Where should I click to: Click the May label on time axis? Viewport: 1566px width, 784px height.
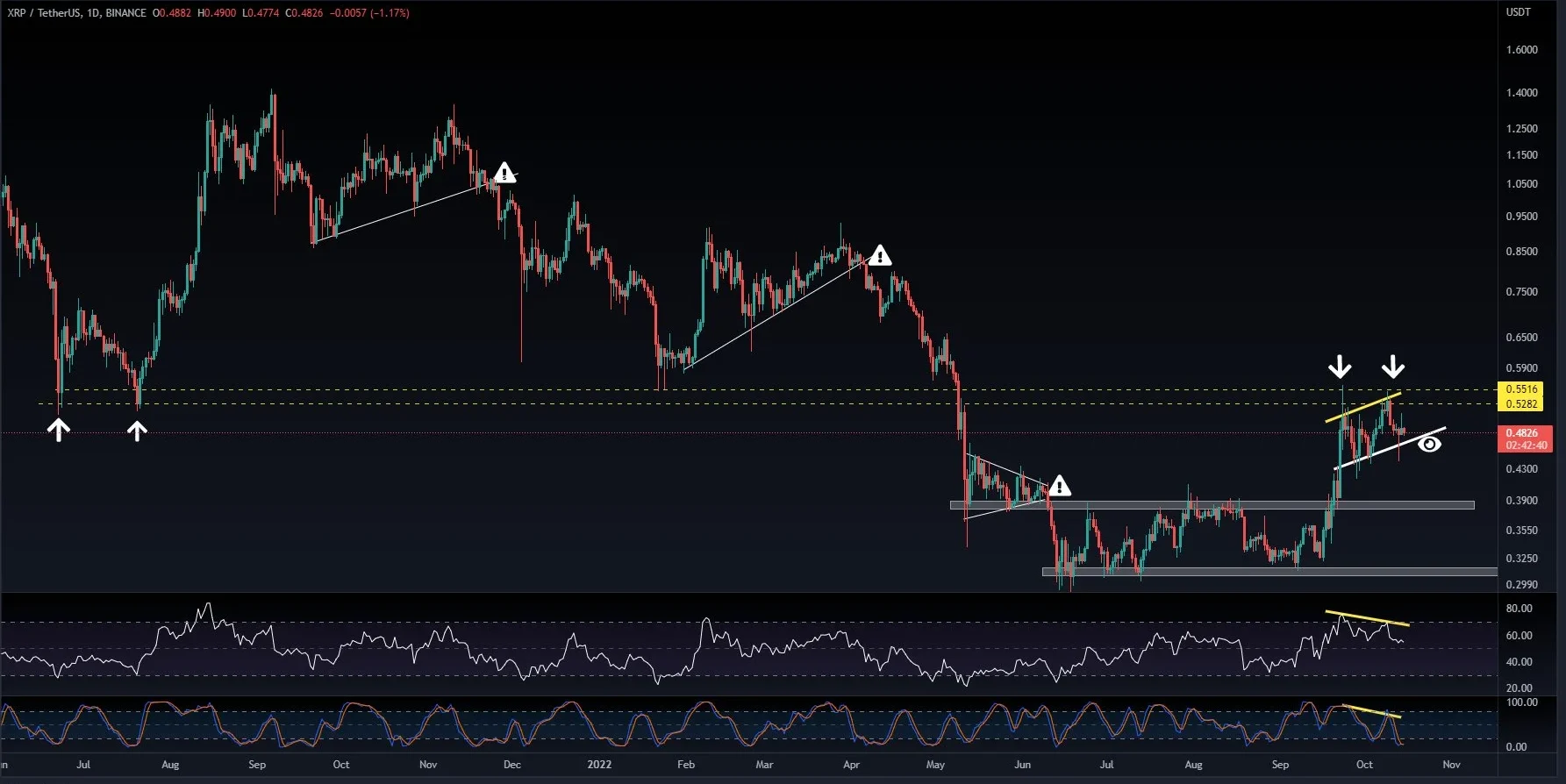point(936,765)
